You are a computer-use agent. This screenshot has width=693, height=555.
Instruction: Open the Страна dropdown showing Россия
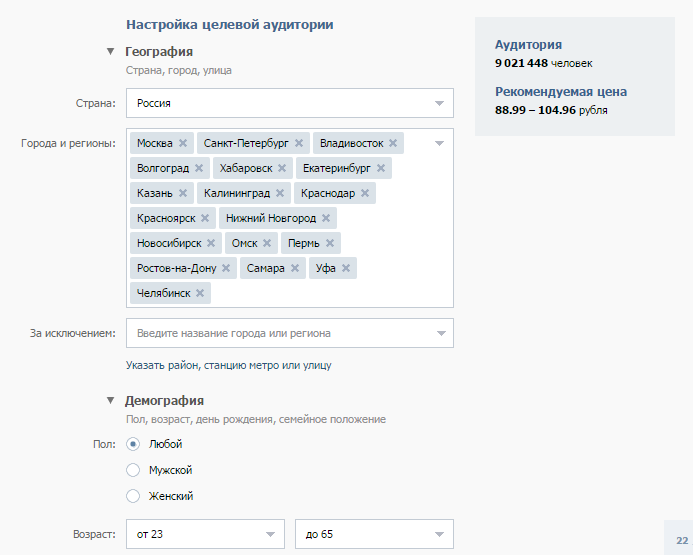tap(290, 103)
